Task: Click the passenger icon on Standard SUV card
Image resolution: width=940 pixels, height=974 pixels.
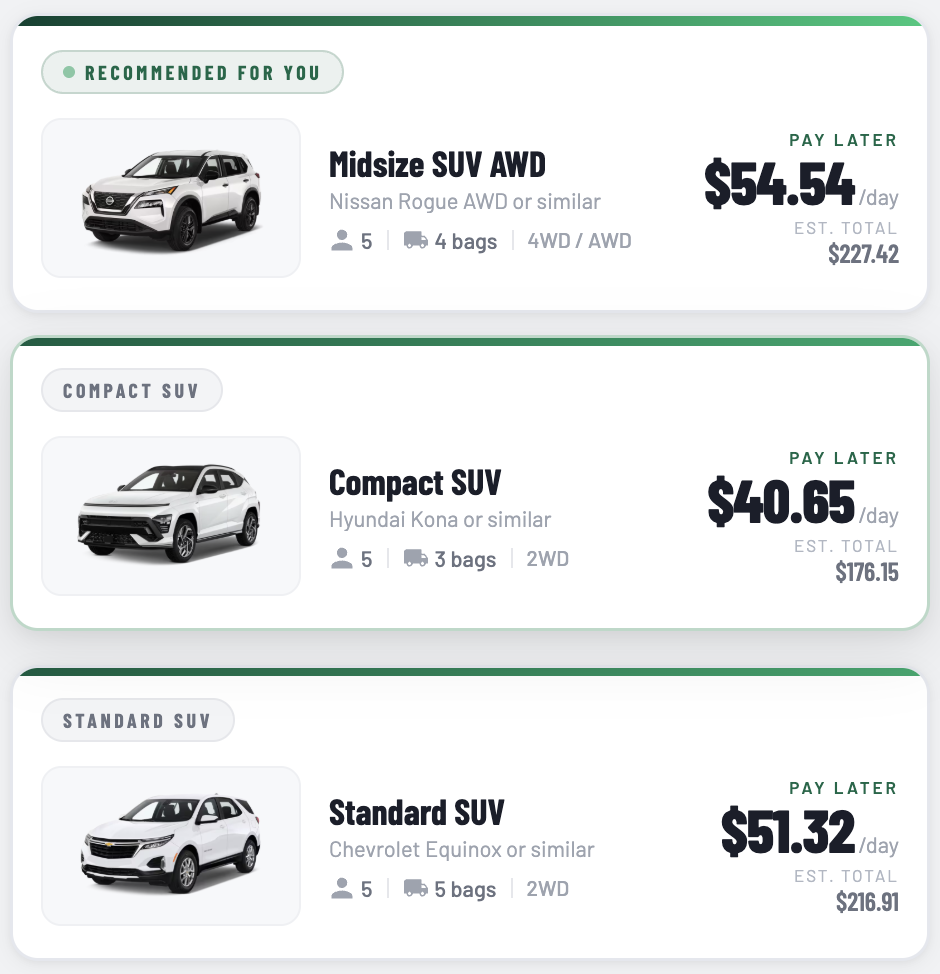Action: click(342, 888)
